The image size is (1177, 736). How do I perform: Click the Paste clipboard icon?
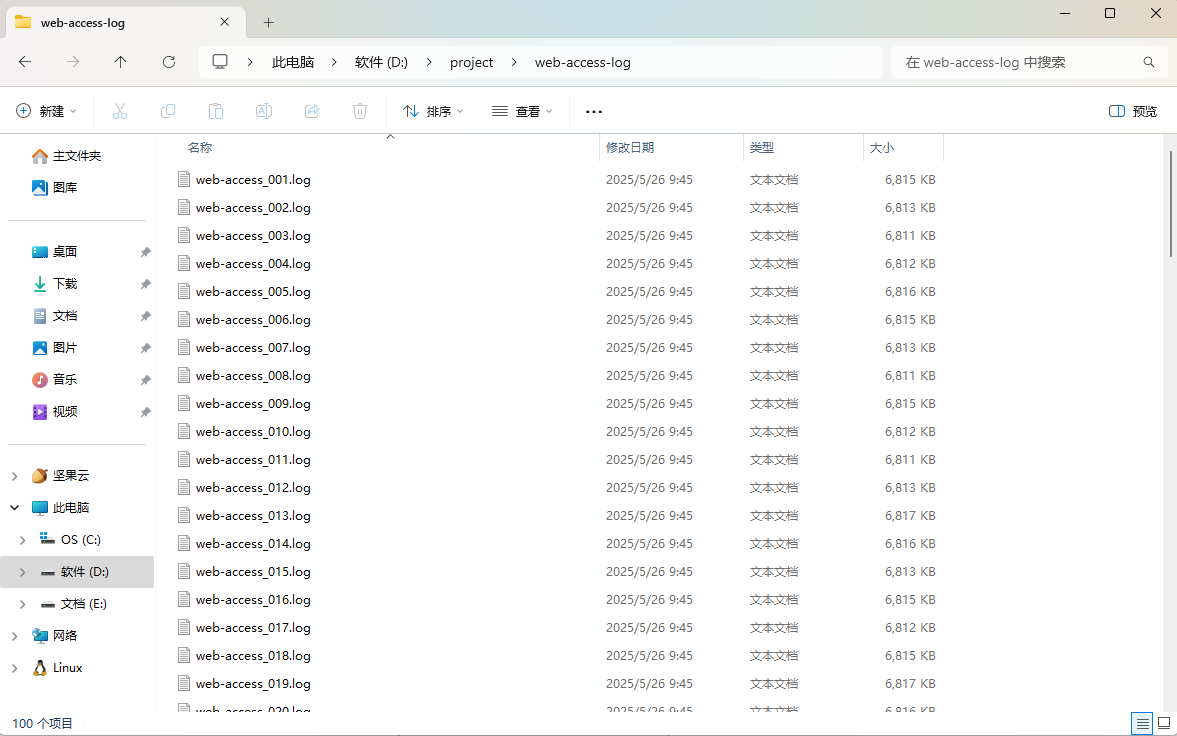(216, 111)
